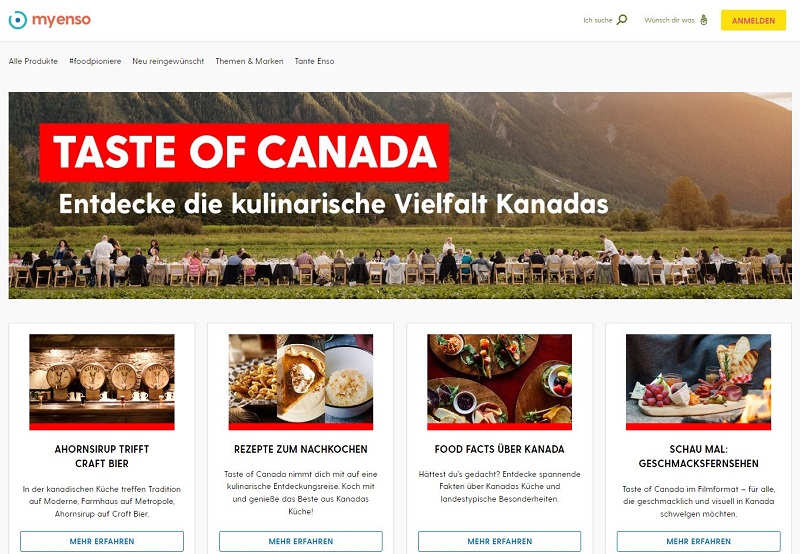This screenshot has width=800, height=554.
Task: Click the Taste of Canada hero banner
Action: [x=400, y=195]
